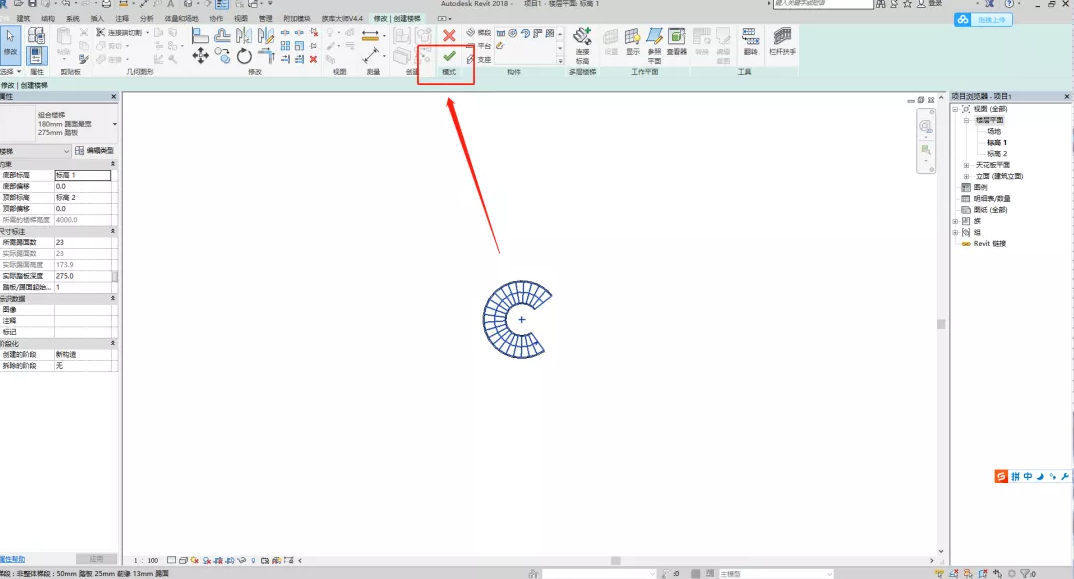The width and height of the screenshot is (1074, 579).
Task: Select 场地 in the project browser
Action: tap(994, 131)
